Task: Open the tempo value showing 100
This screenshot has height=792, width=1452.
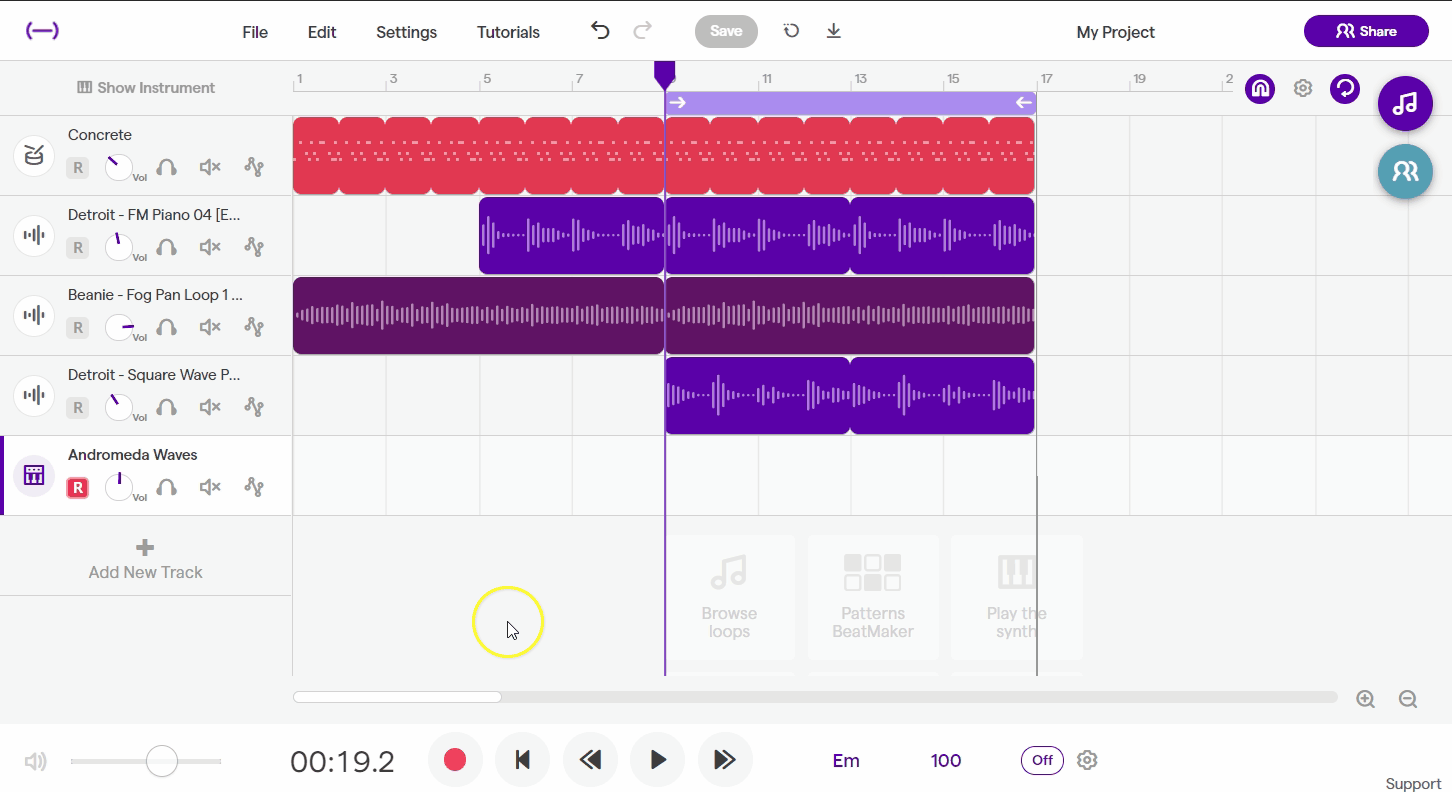Action: (x=945, y=760)
